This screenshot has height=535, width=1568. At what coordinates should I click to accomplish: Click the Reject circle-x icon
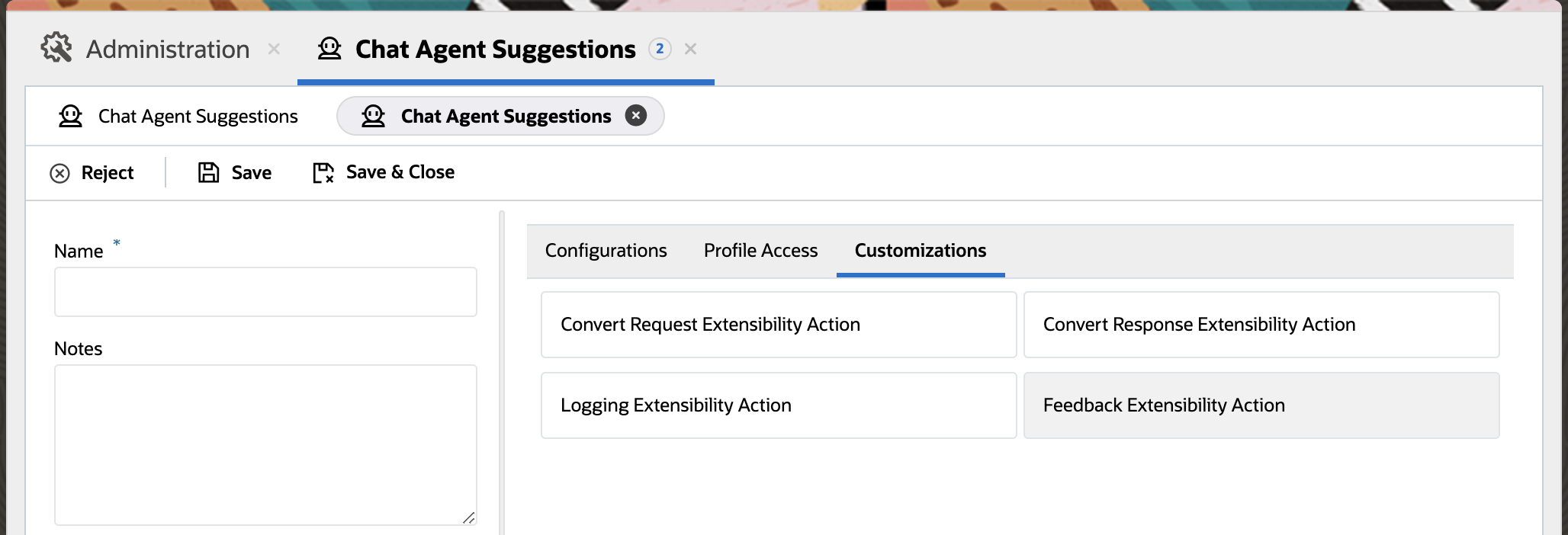coord(59,174)
